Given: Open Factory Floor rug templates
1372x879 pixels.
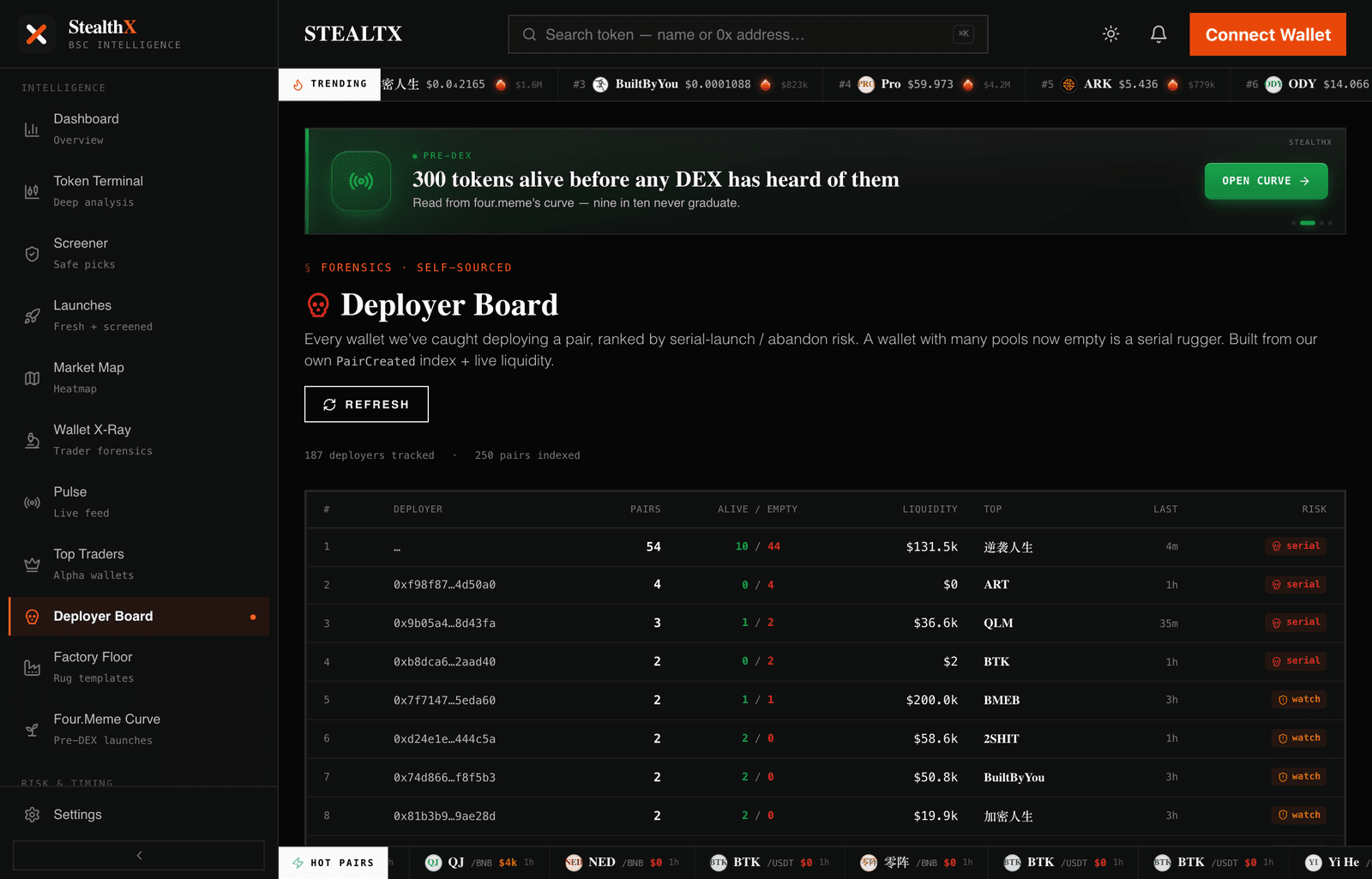Looking at the screenshot, I should [x=139, y=667].
